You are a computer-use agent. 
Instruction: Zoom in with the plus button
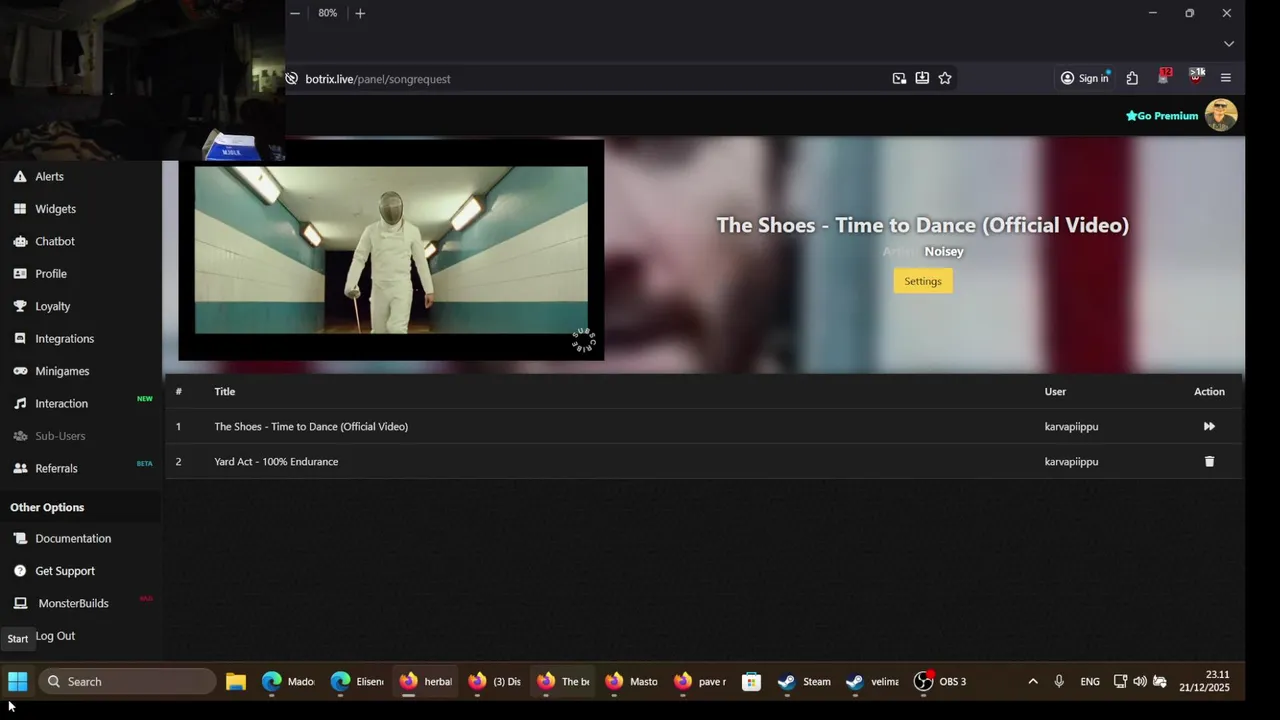[x=360, y=13]
